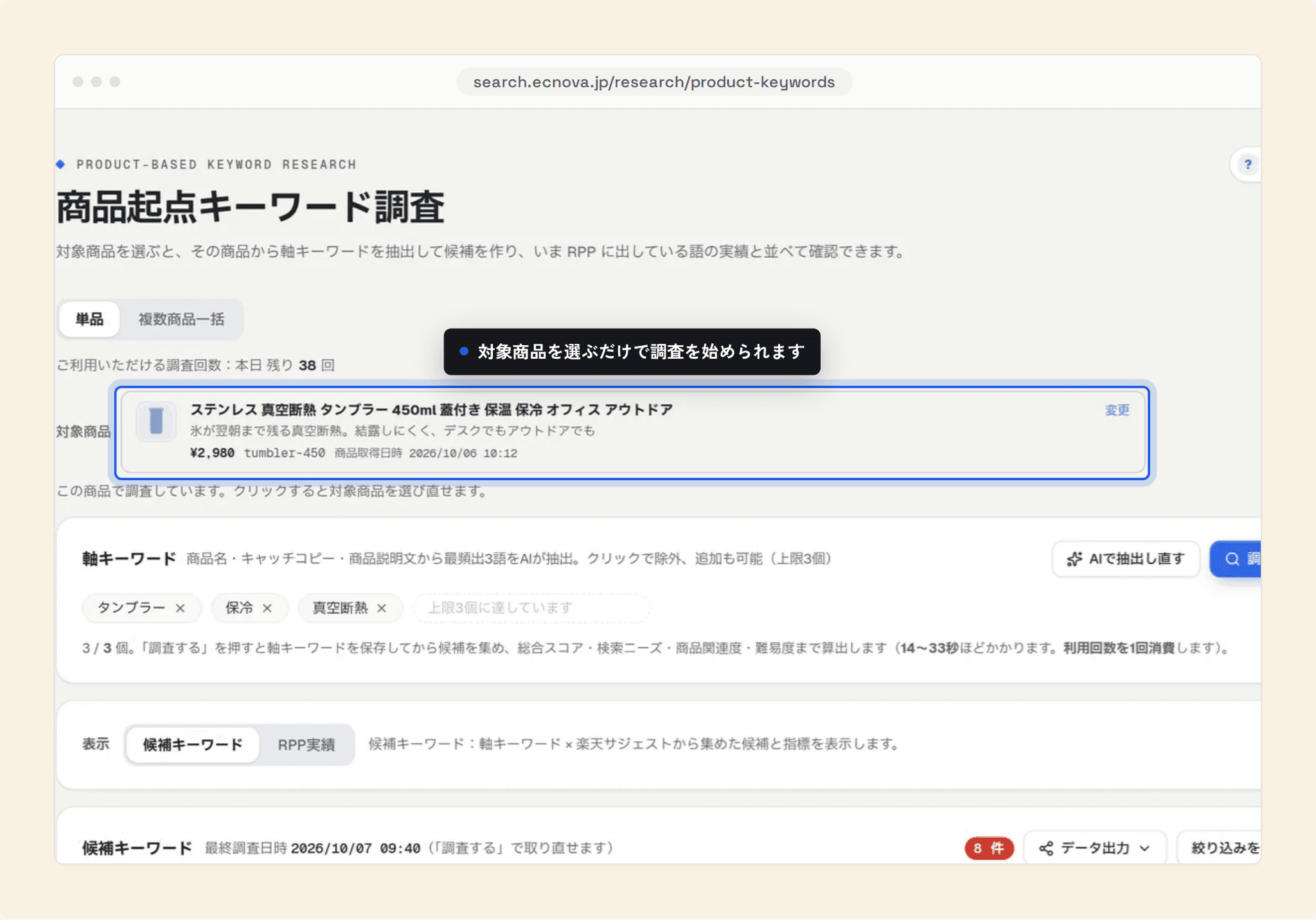The image size is (1316, 920).
Task: Remove the 保冷 keyword chip
Action: click(x=267, y=608)
